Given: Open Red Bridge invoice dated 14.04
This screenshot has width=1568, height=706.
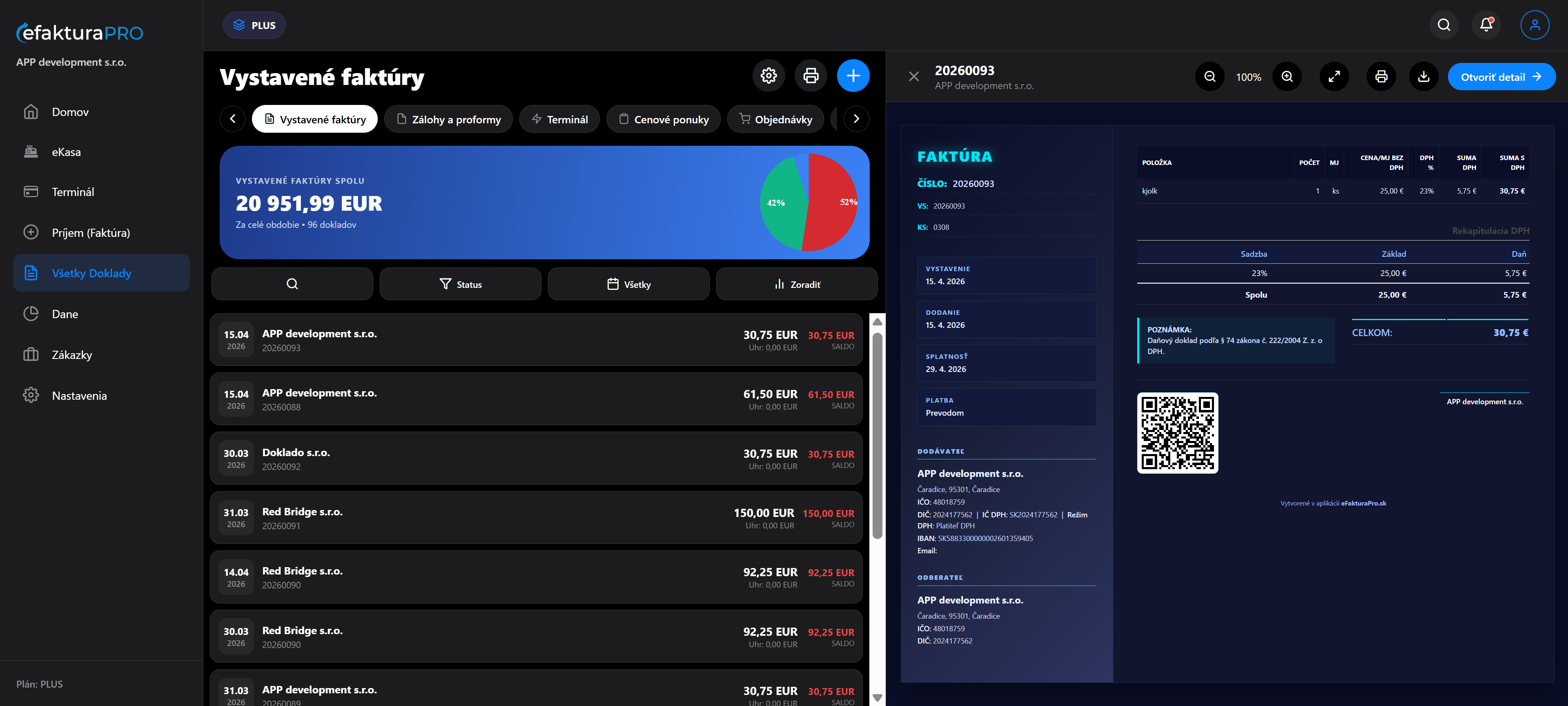Looking at the screenshot, I should click(536, 577).
